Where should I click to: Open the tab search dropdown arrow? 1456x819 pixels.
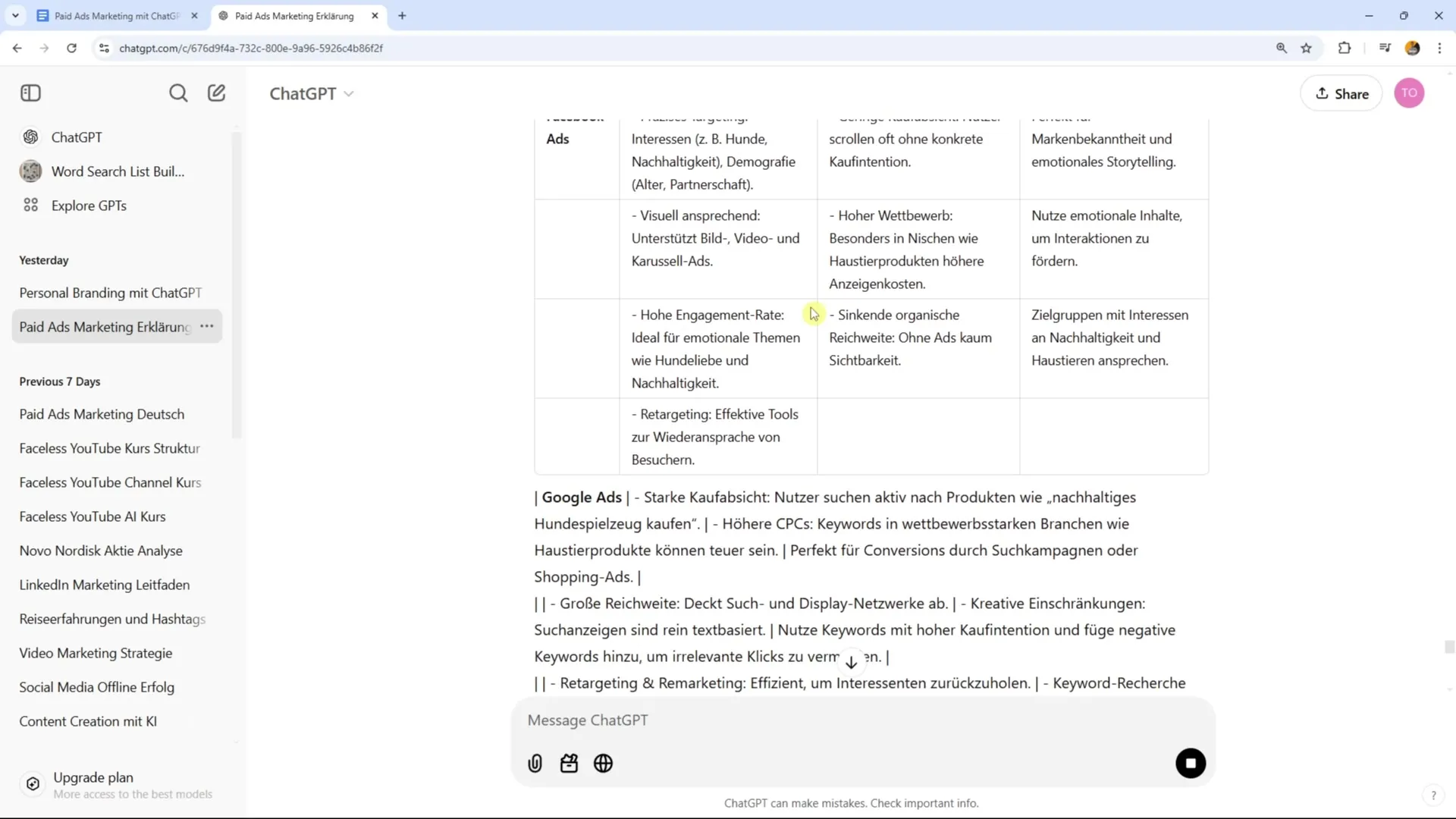click(x=15, y=15)
